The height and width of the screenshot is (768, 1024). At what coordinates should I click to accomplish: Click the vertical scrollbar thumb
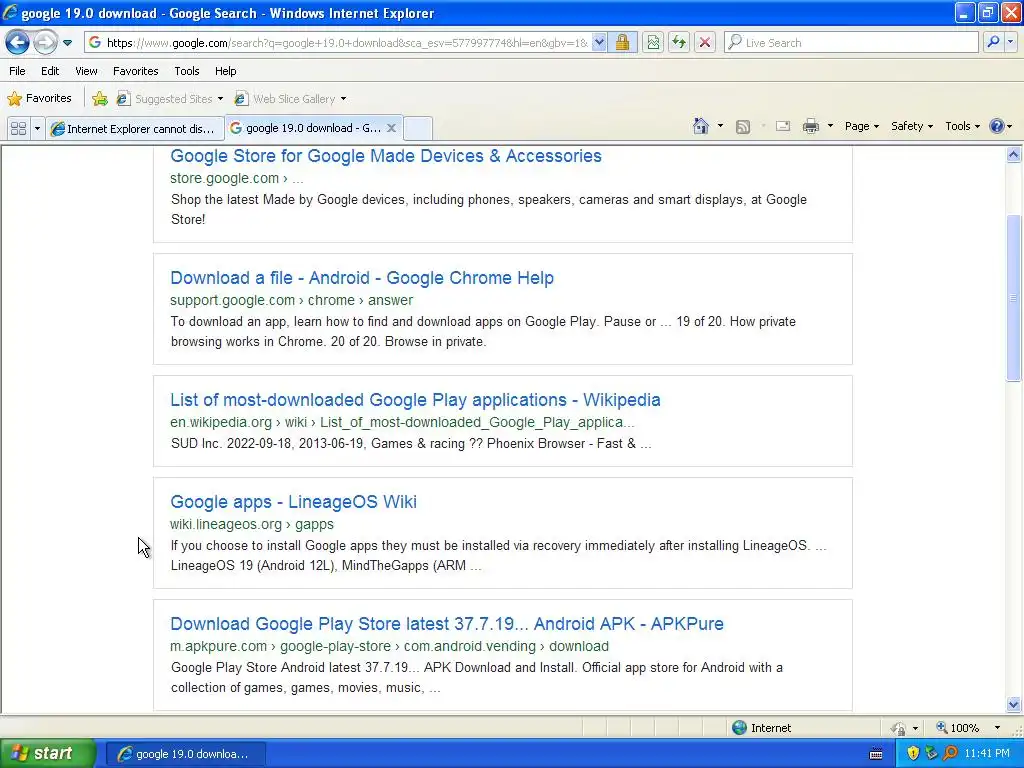(x=1014, y=298)
